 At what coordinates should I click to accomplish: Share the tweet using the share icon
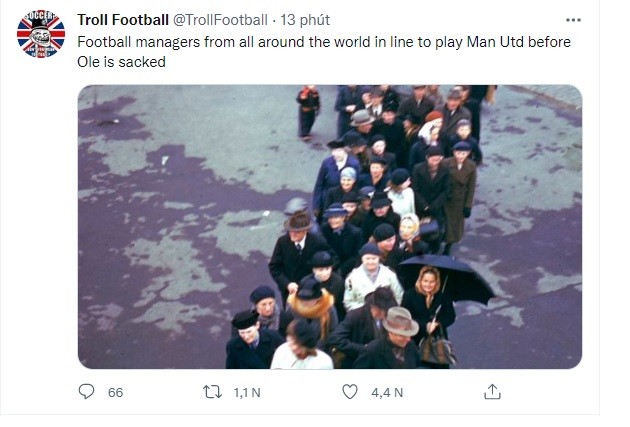click(x=492, y=393)
